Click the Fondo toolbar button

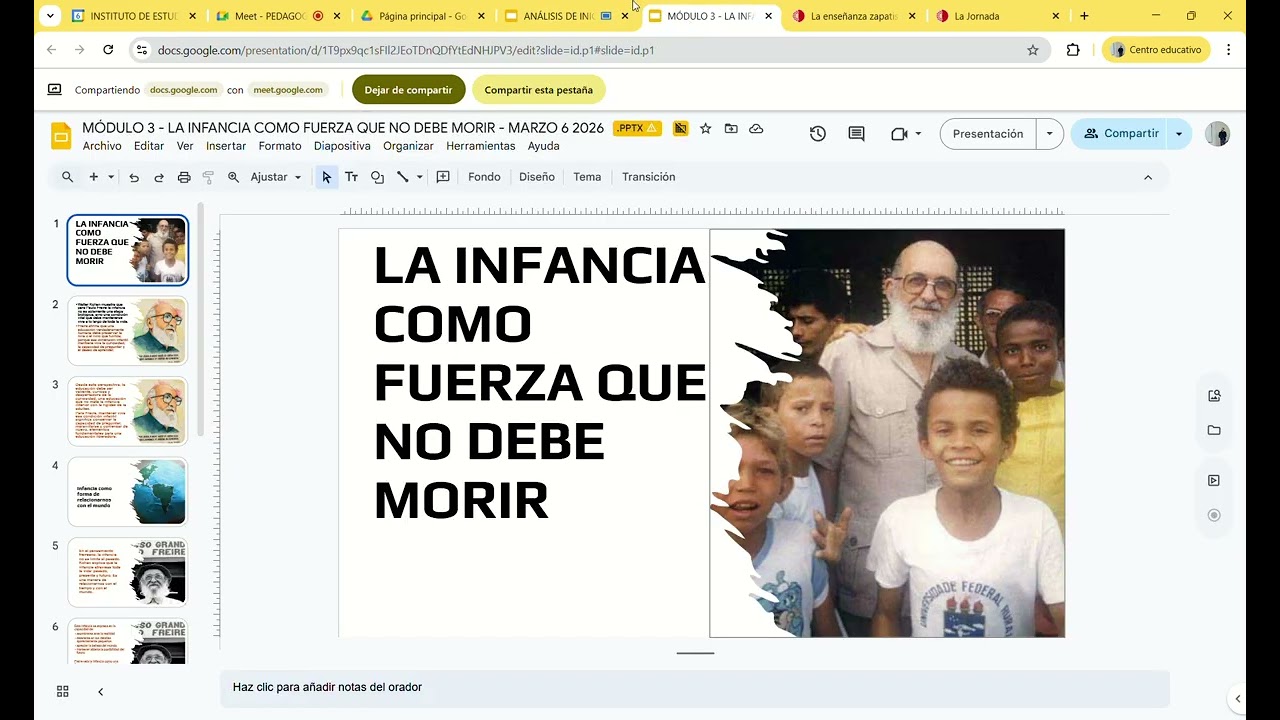pyautogui.click(x=484, y=177)
